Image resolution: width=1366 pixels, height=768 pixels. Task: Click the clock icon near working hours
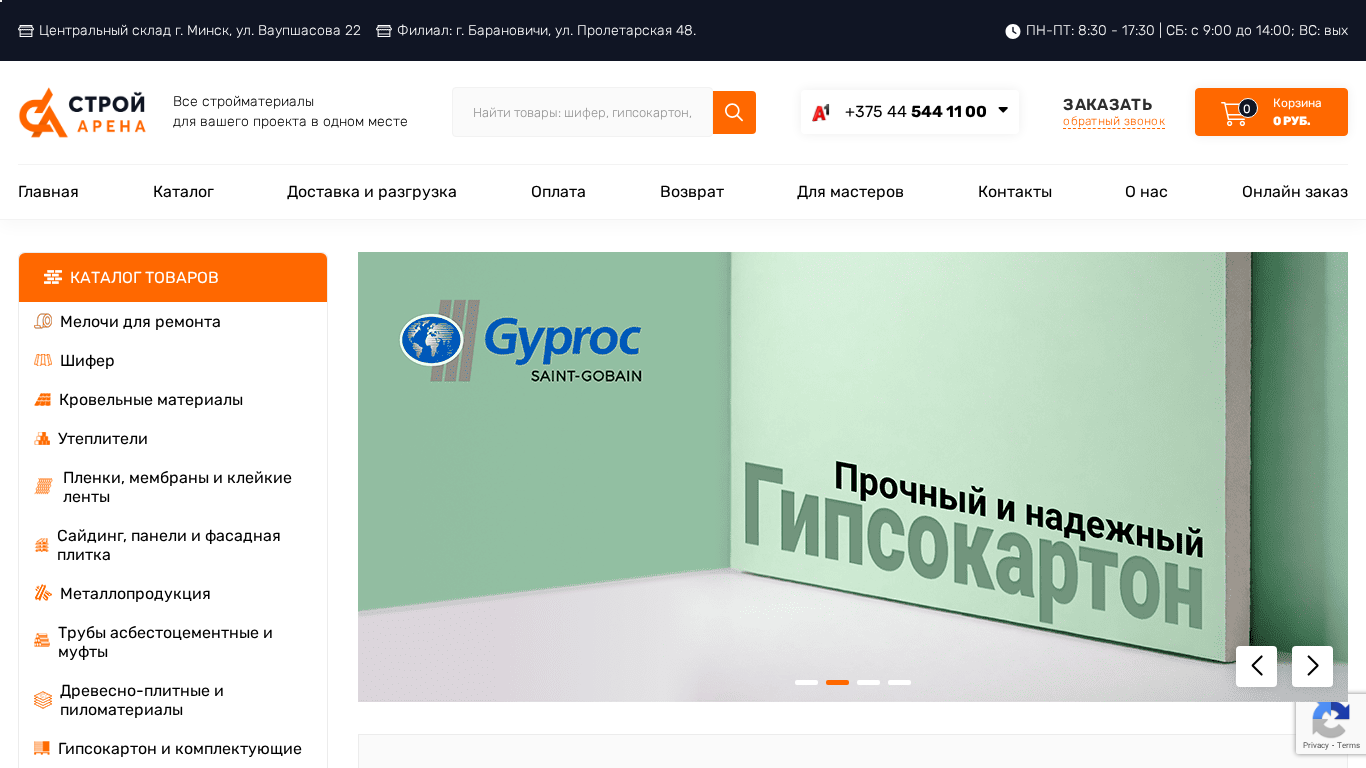pos(1013,31)
